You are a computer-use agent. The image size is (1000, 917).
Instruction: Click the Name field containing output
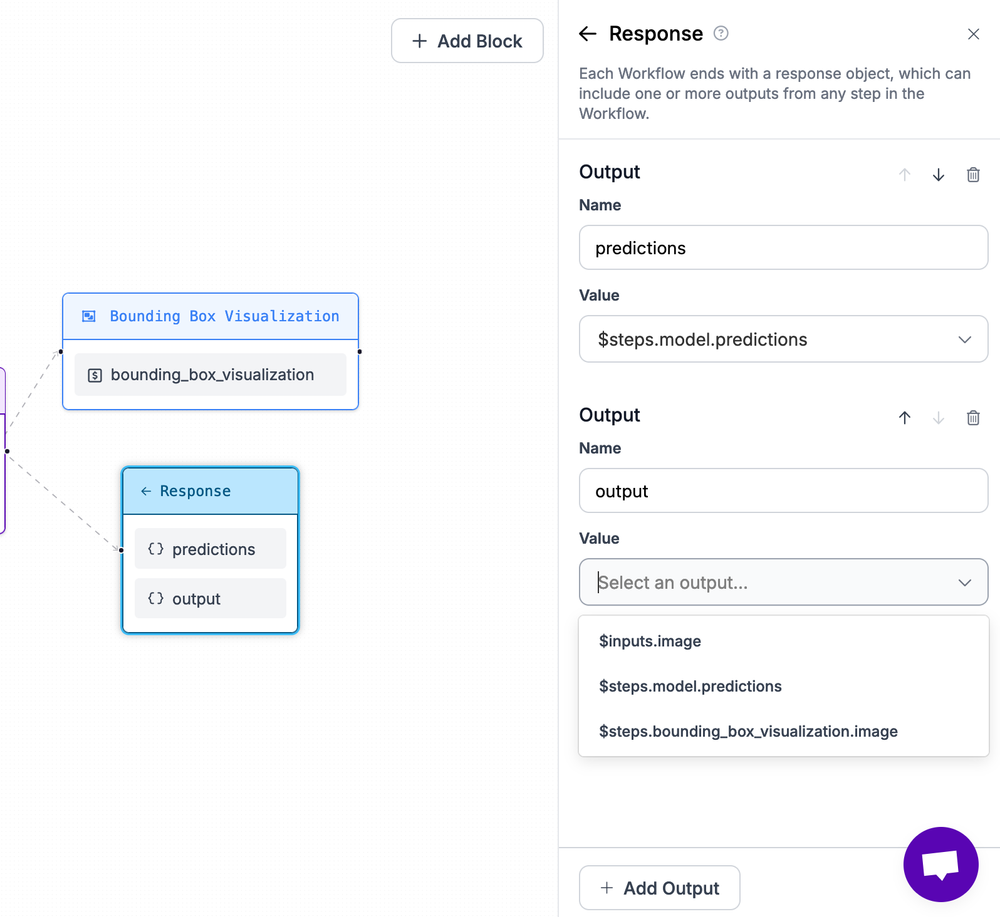pos(783,490)
